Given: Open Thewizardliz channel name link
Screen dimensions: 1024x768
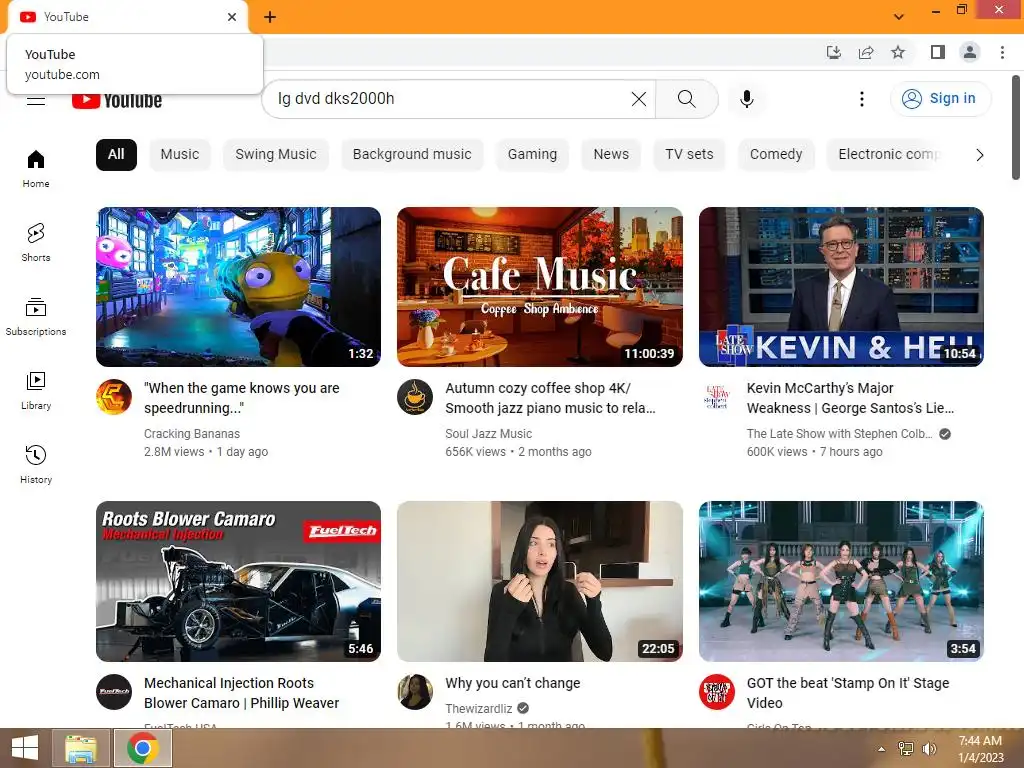Looking at the screenshot, I should pos(479,709).
